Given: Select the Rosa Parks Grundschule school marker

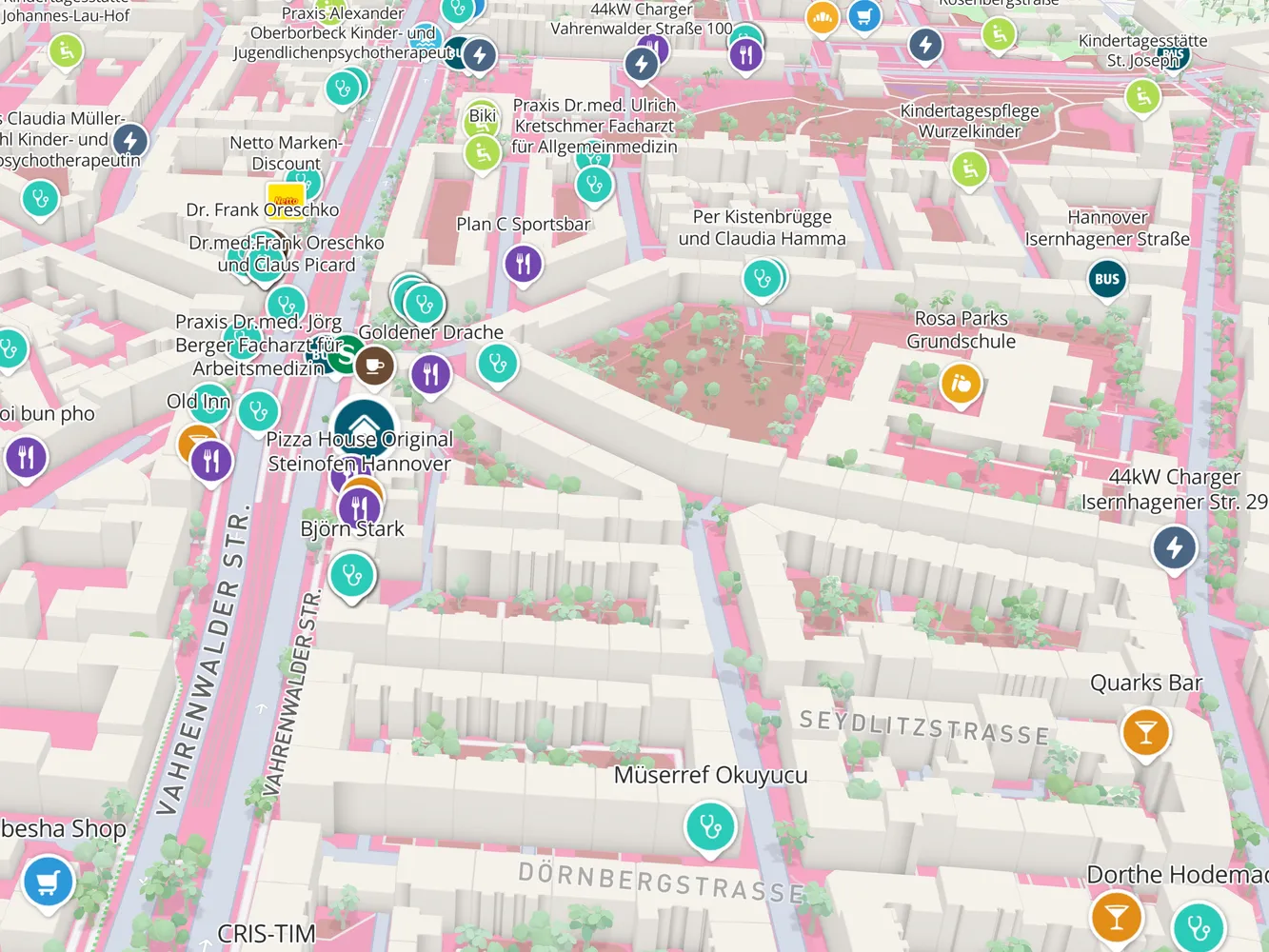Looking at the screenshot, I should coord(961,384).
